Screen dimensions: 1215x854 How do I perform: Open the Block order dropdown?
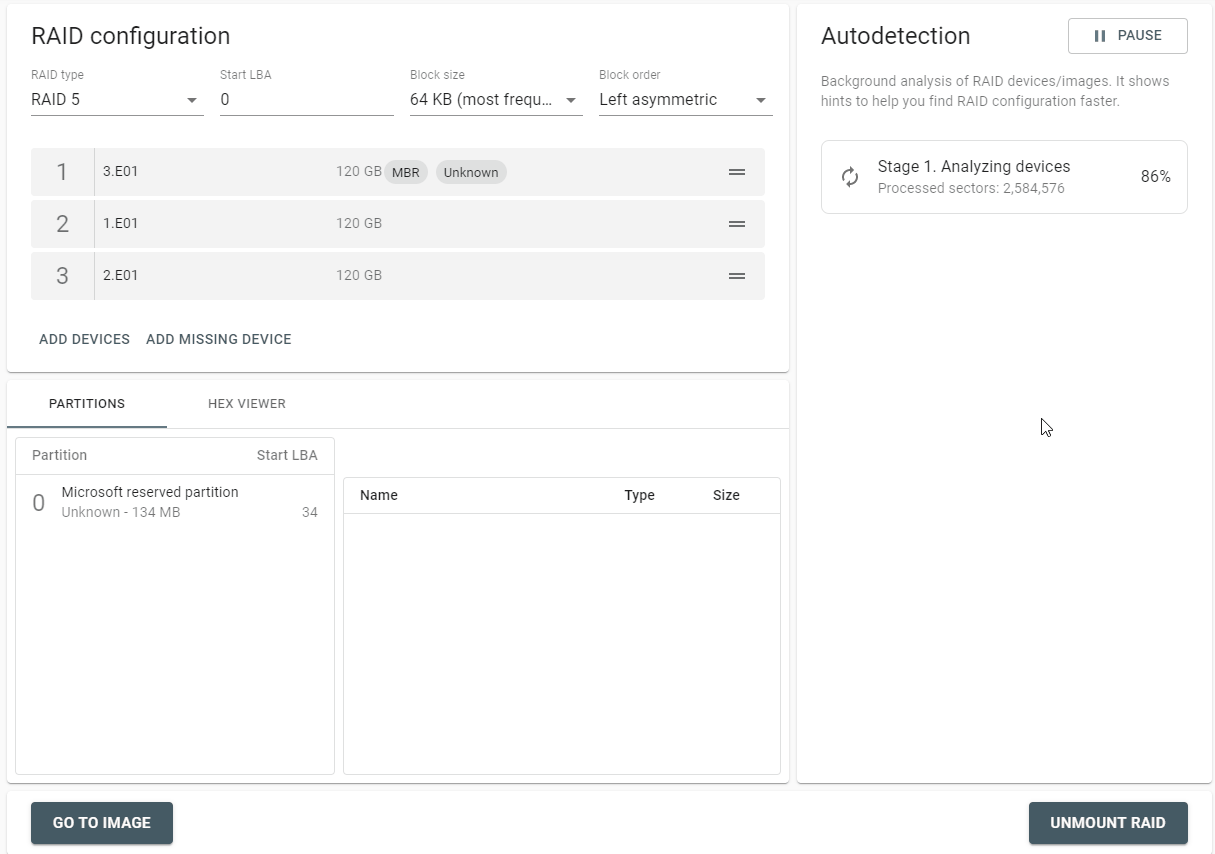click(685, 100)
